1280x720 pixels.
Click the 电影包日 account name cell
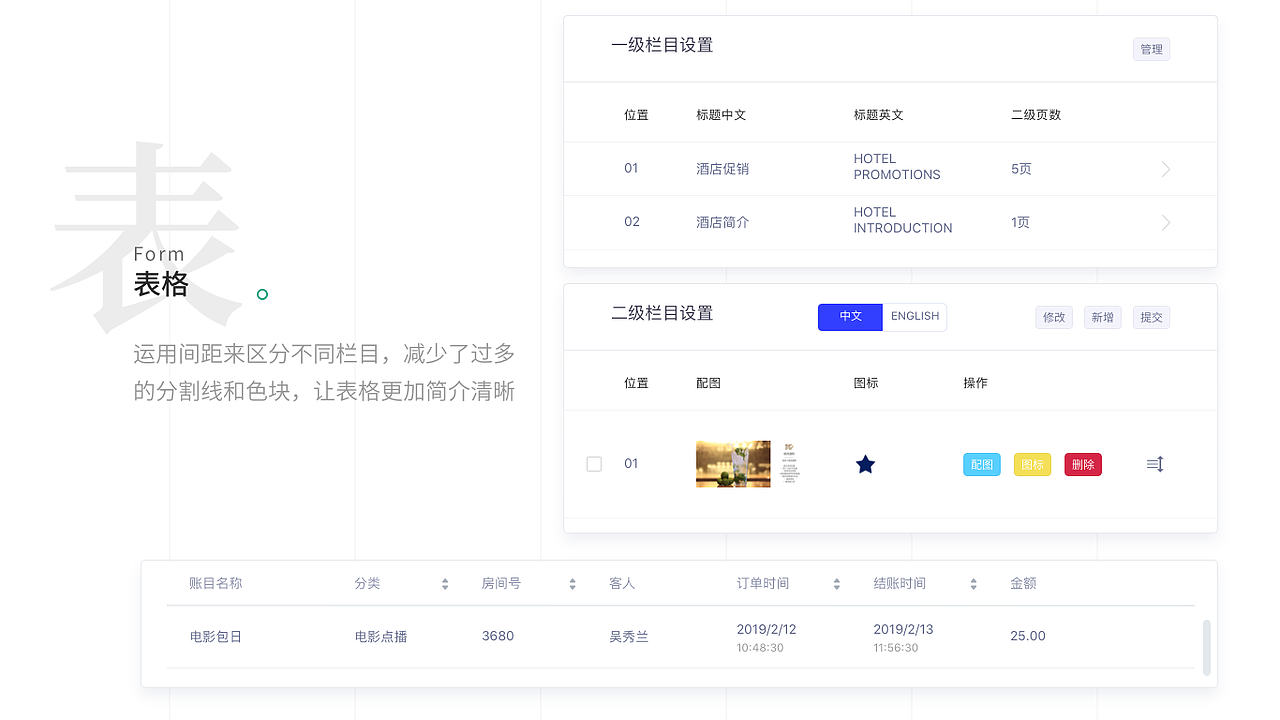(216, 636)
